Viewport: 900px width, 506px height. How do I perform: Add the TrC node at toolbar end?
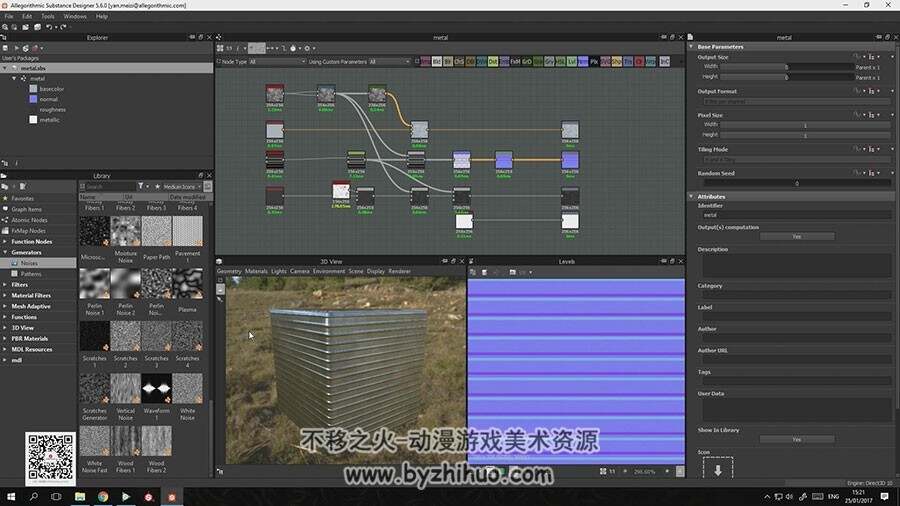(664, 61)
